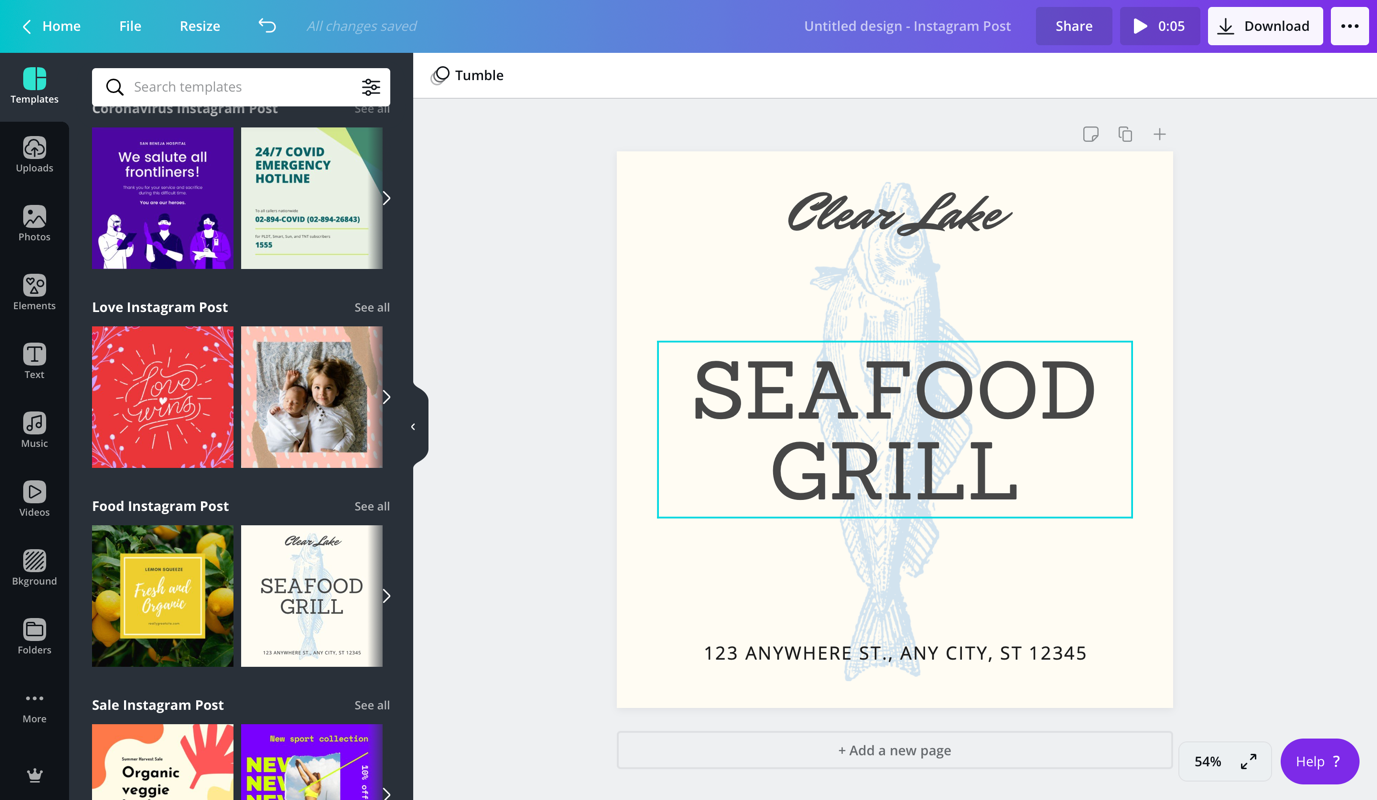1377x800 pixels.
Task: Click the undo arrow icon
Action: [267, 26]
